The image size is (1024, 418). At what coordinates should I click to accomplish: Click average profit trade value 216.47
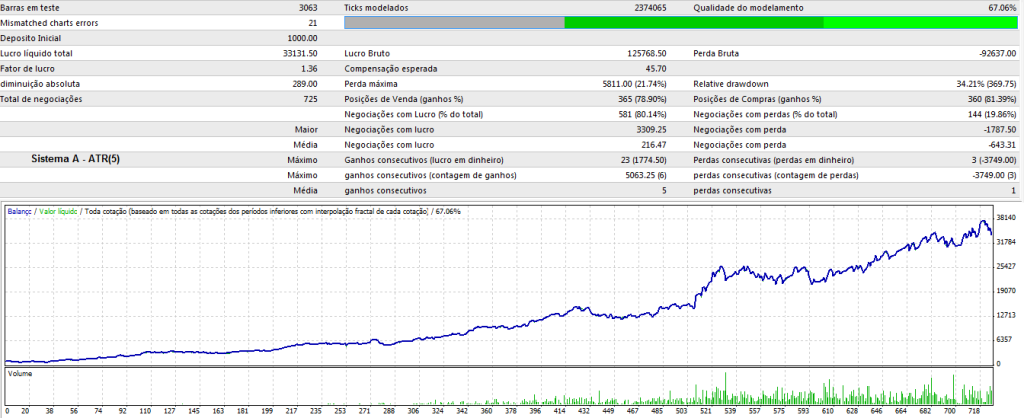(x=654, y=145)
